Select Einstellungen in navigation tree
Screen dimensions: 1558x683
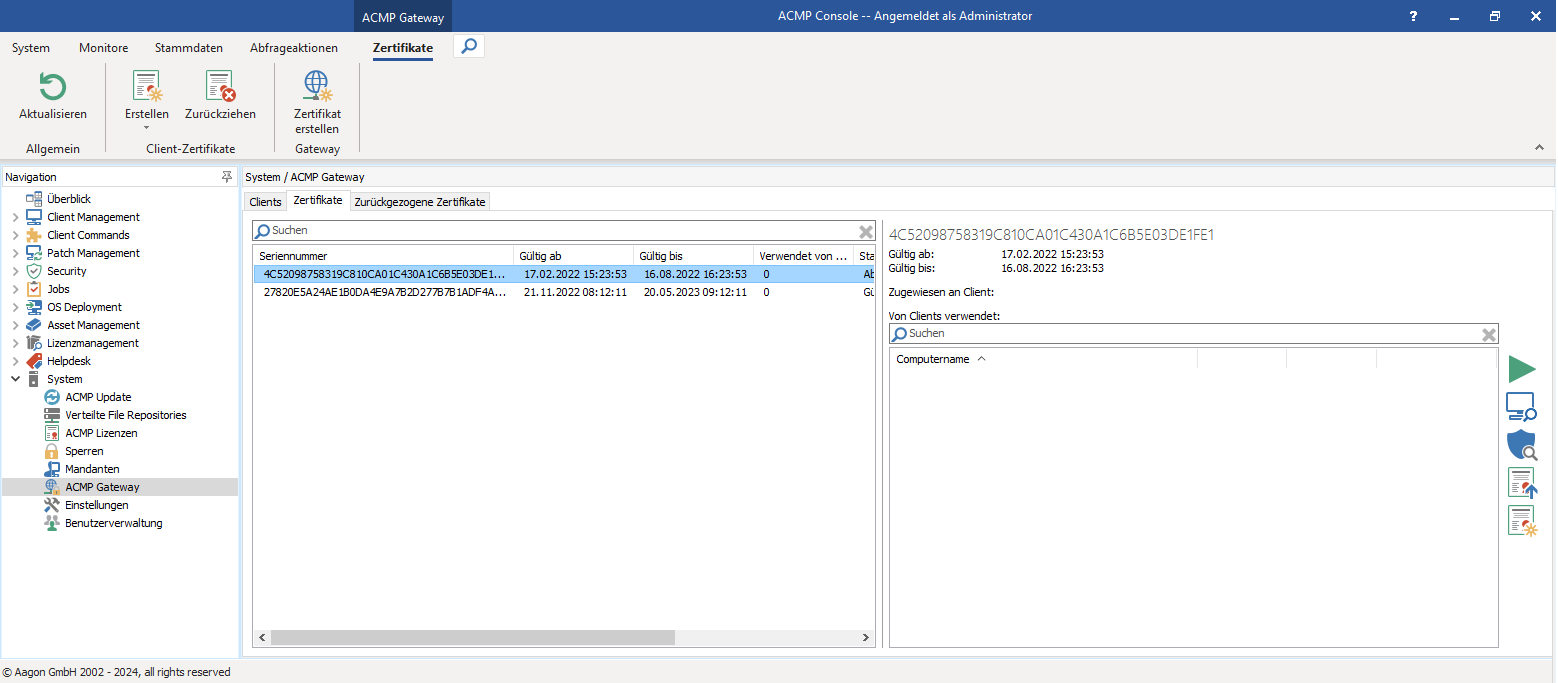point(96,505)
